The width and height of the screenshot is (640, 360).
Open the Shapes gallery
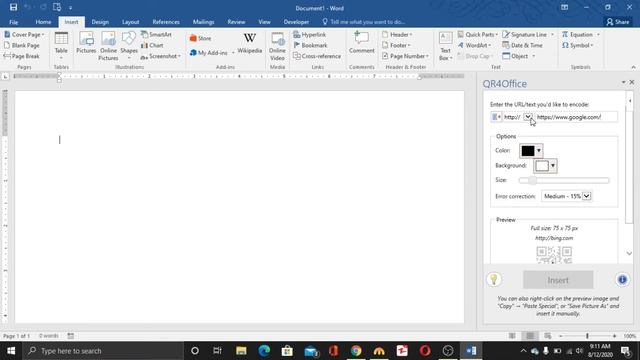[129, 46]
